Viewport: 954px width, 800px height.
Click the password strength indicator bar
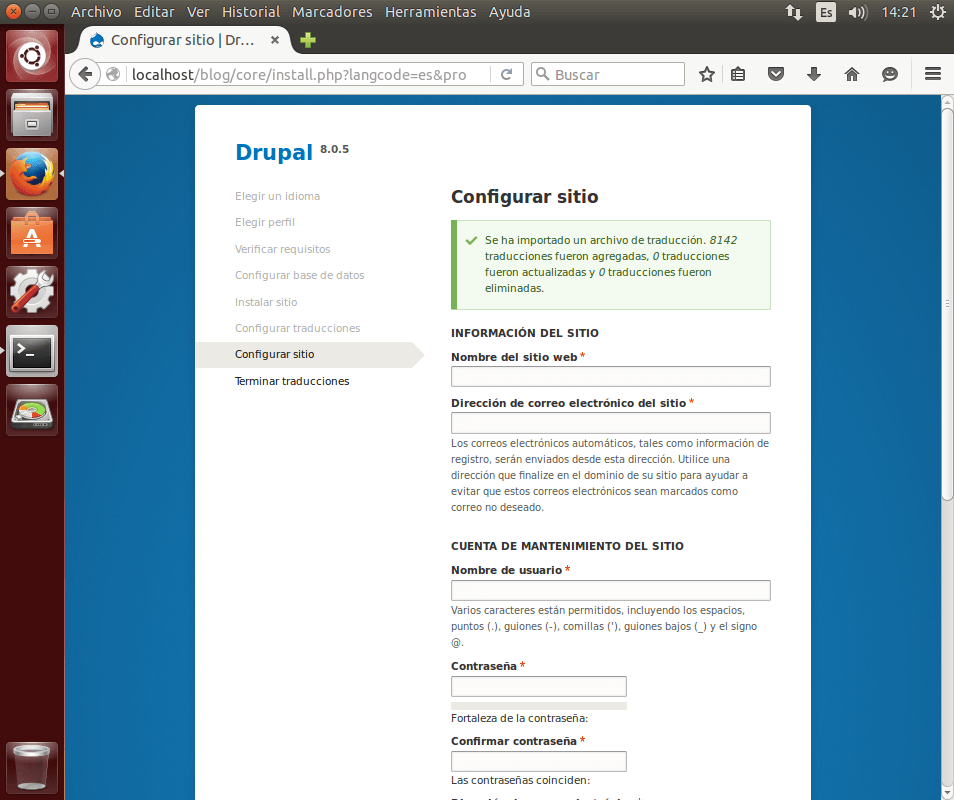pyautogui.click(x=538, y=706)
